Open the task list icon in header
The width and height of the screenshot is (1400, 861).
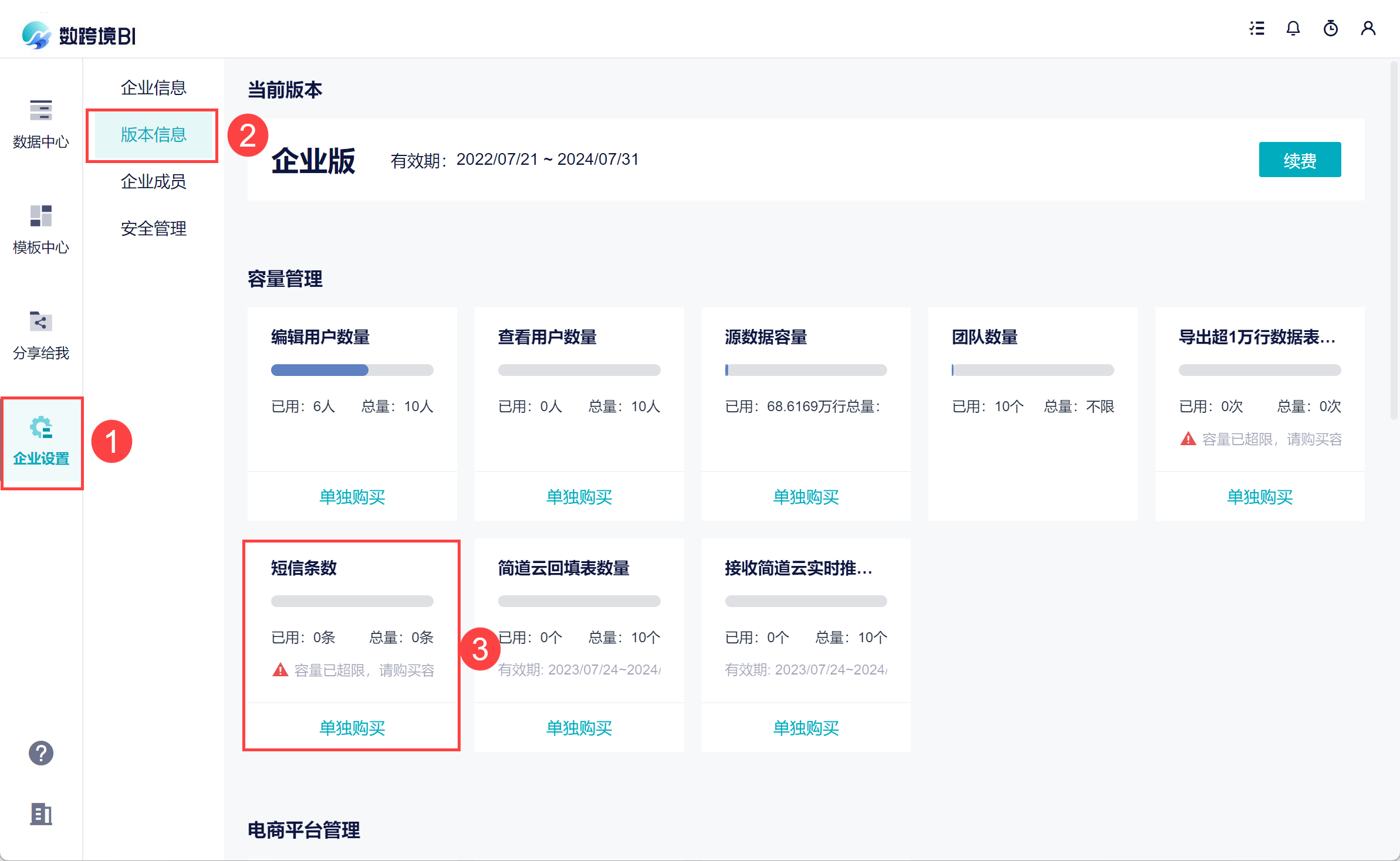click(x=1257, y=28)
